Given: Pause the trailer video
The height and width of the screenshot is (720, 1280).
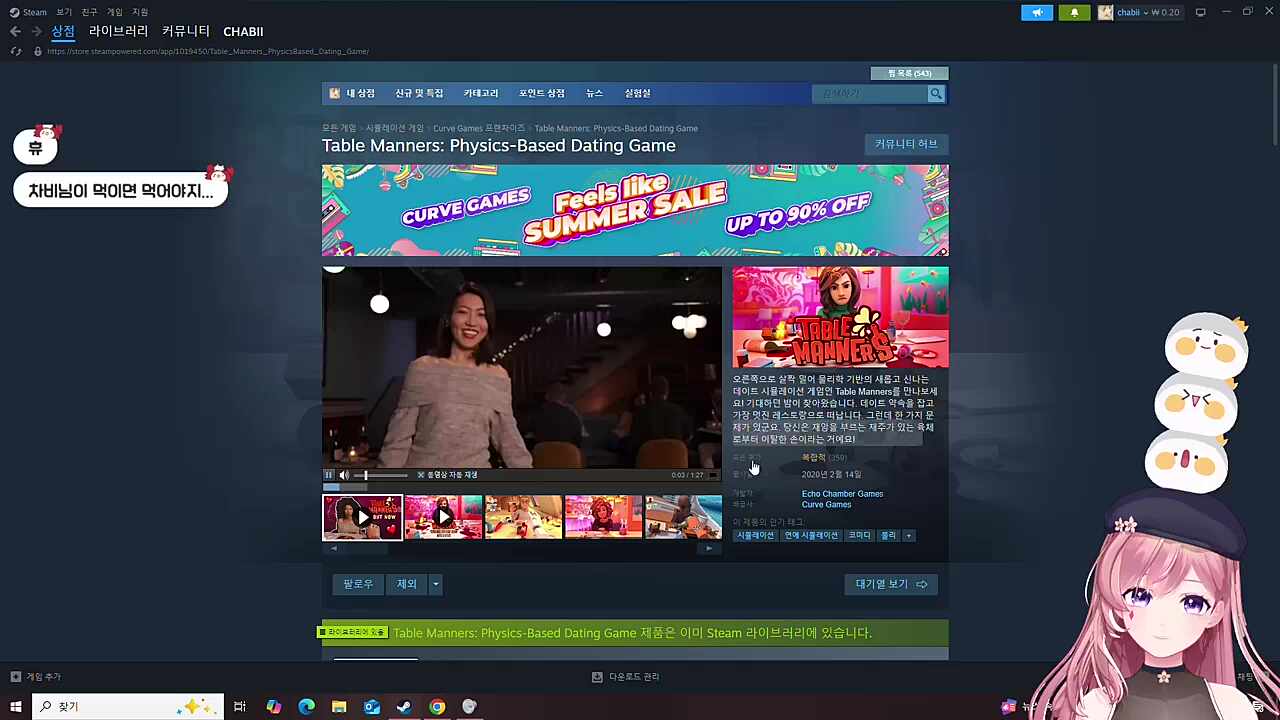Looking at the screenshot, I should (x=328, y=475).
